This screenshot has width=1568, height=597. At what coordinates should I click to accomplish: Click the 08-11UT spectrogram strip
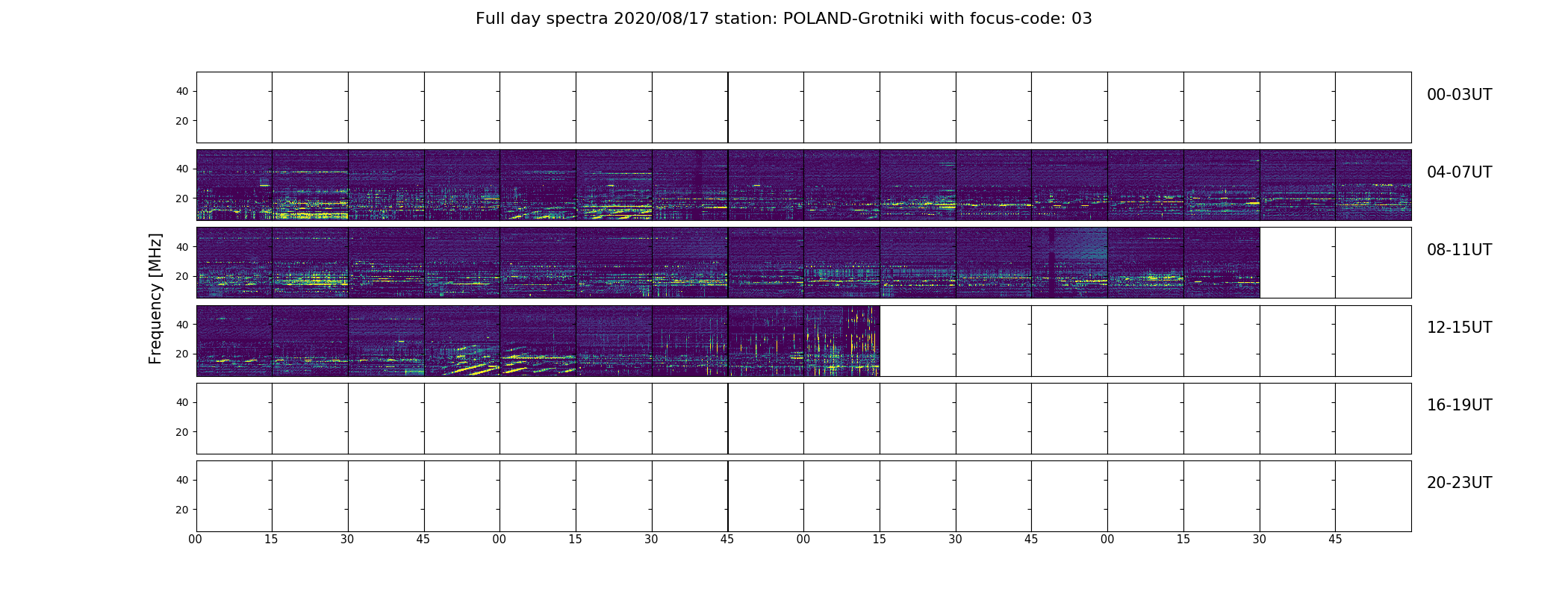click(x=728, y=262)
